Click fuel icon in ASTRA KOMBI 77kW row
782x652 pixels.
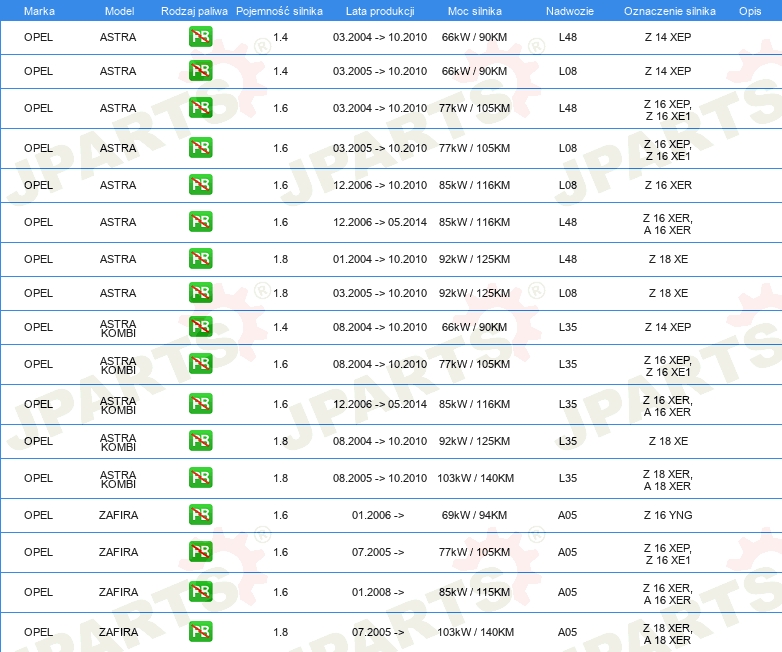[x=200, y=364]
